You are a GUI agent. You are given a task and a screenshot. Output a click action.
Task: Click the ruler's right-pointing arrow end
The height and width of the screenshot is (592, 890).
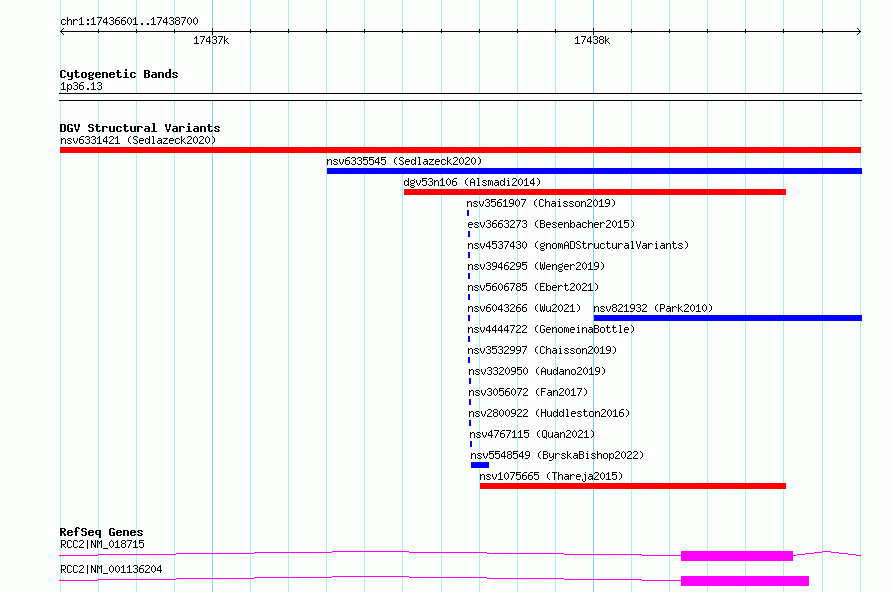pyautogui.click(x=859, y=32)
